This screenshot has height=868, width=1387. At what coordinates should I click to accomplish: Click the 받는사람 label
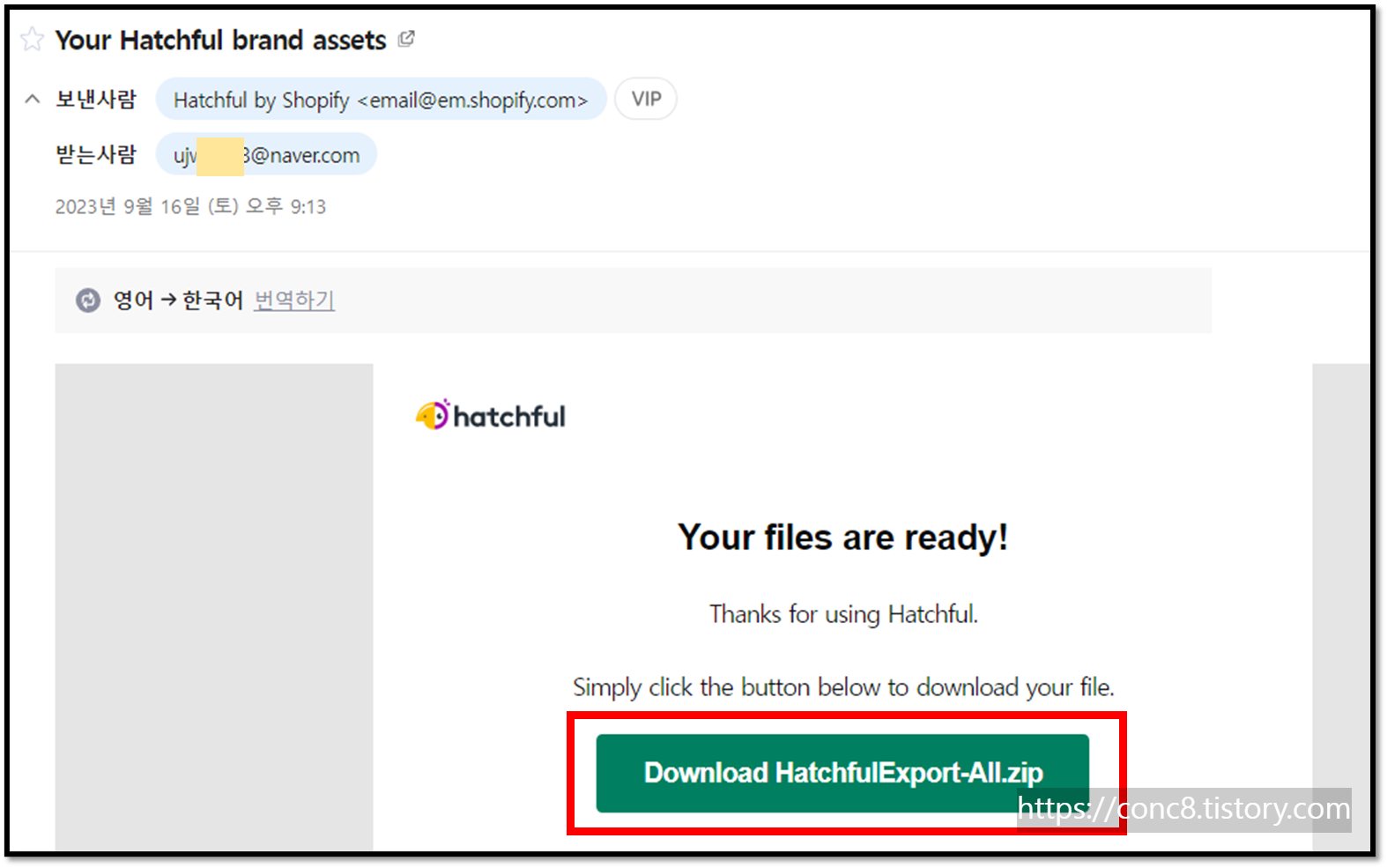[x=96, y=155]
